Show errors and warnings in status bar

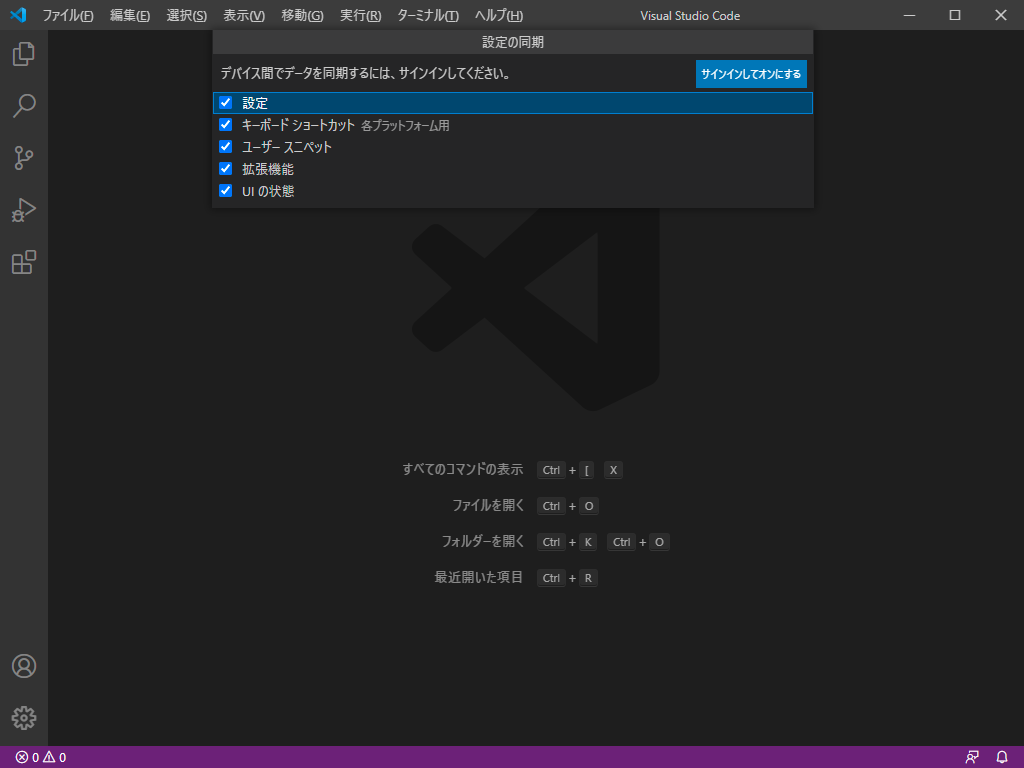pos(40,758)
